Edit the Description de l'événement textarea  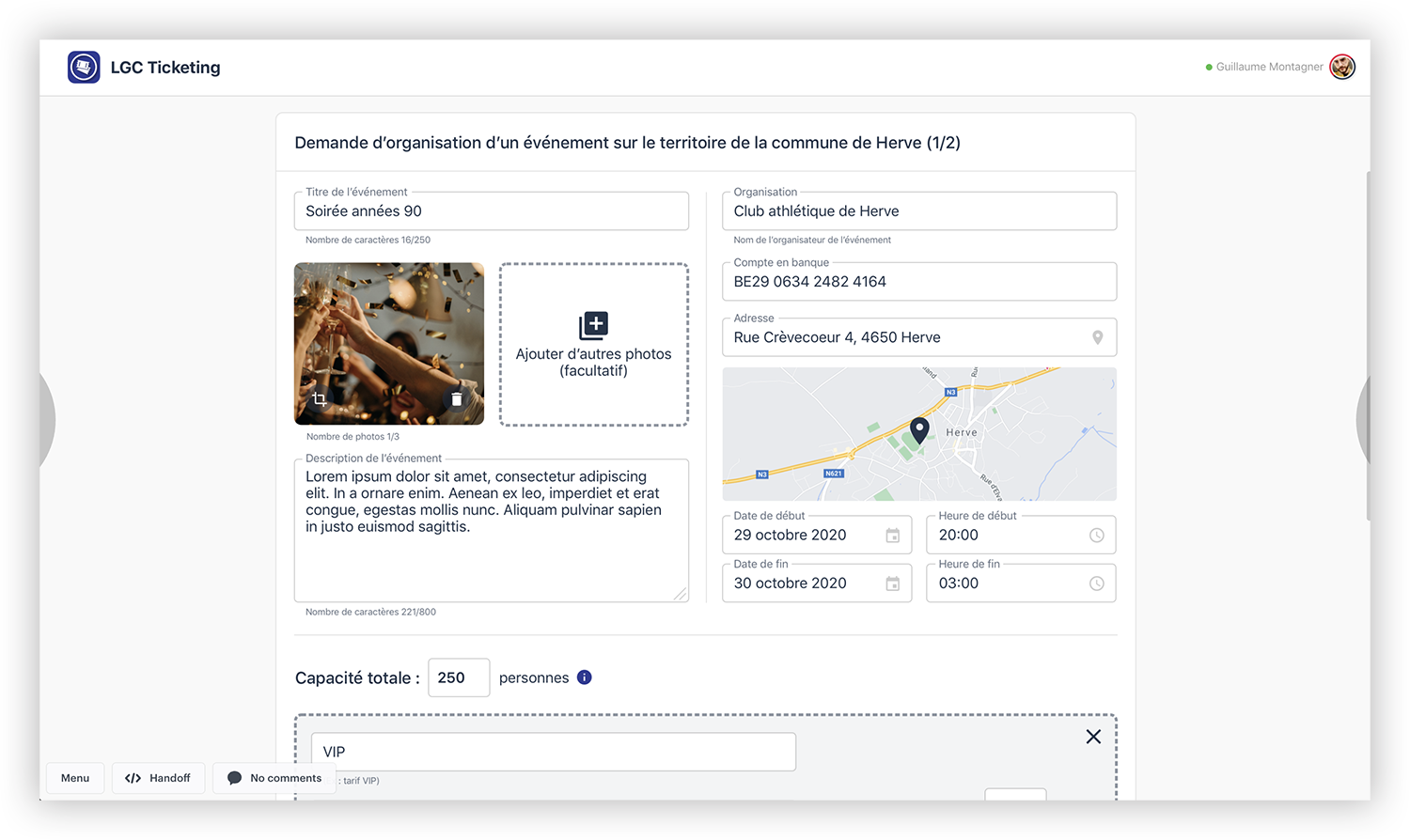(492, 531)
